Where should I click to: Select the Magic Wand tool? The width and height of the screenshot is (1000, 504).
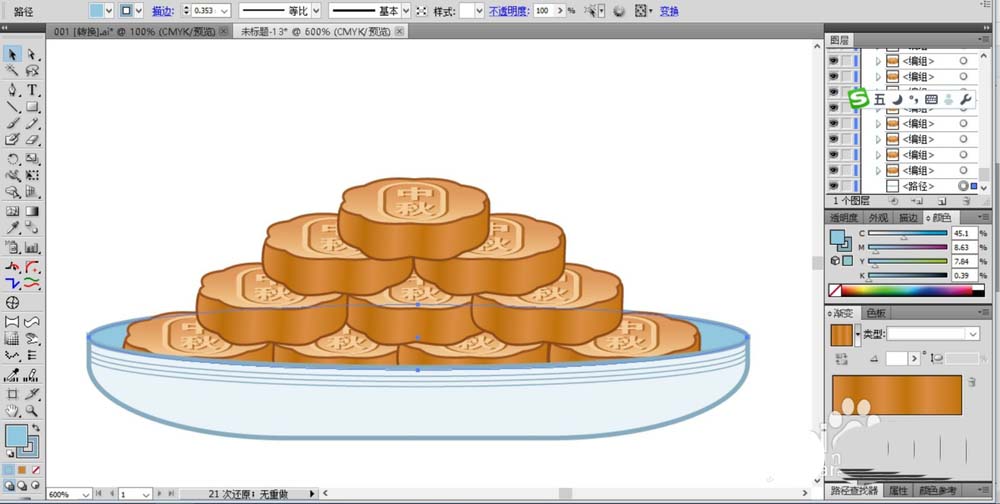[12, 71]
